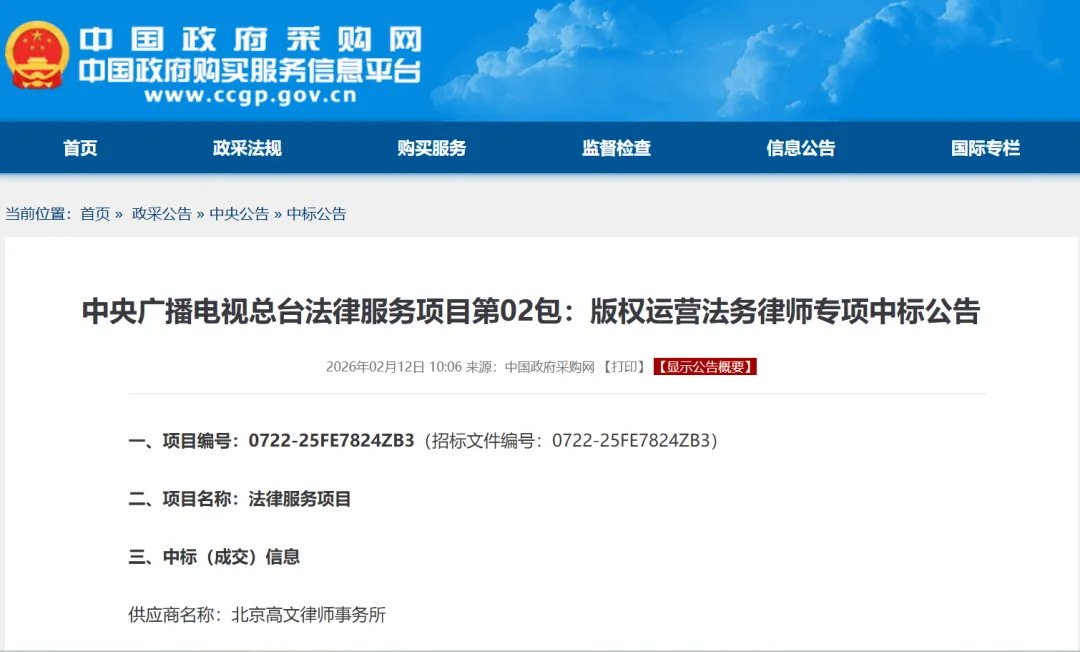Screen dimensions: 1080x652
Task: Open the 中标公告 breadcrumb link
Action: point(316,214)
